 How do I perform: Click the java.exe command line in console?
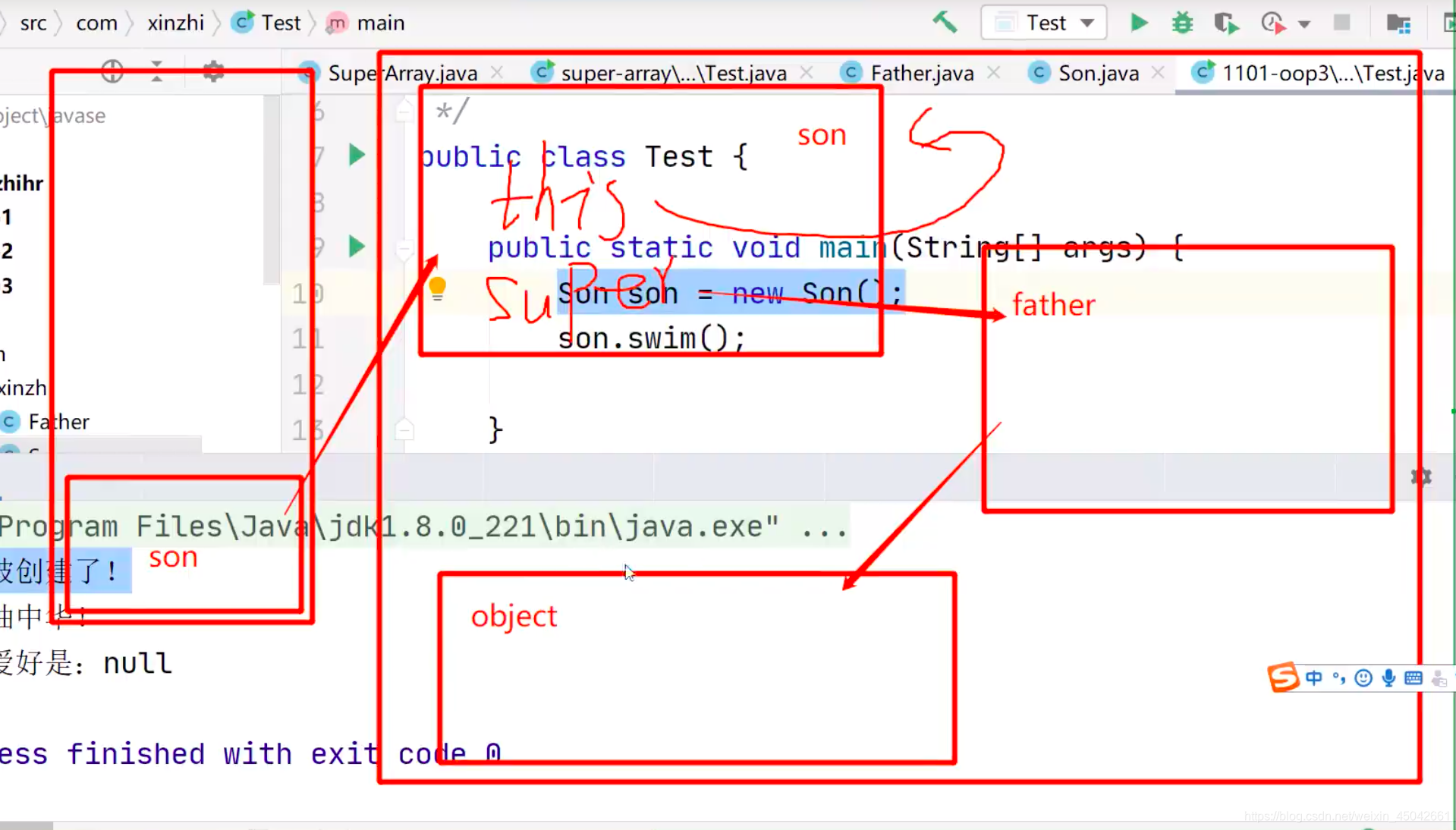(423, 527)
